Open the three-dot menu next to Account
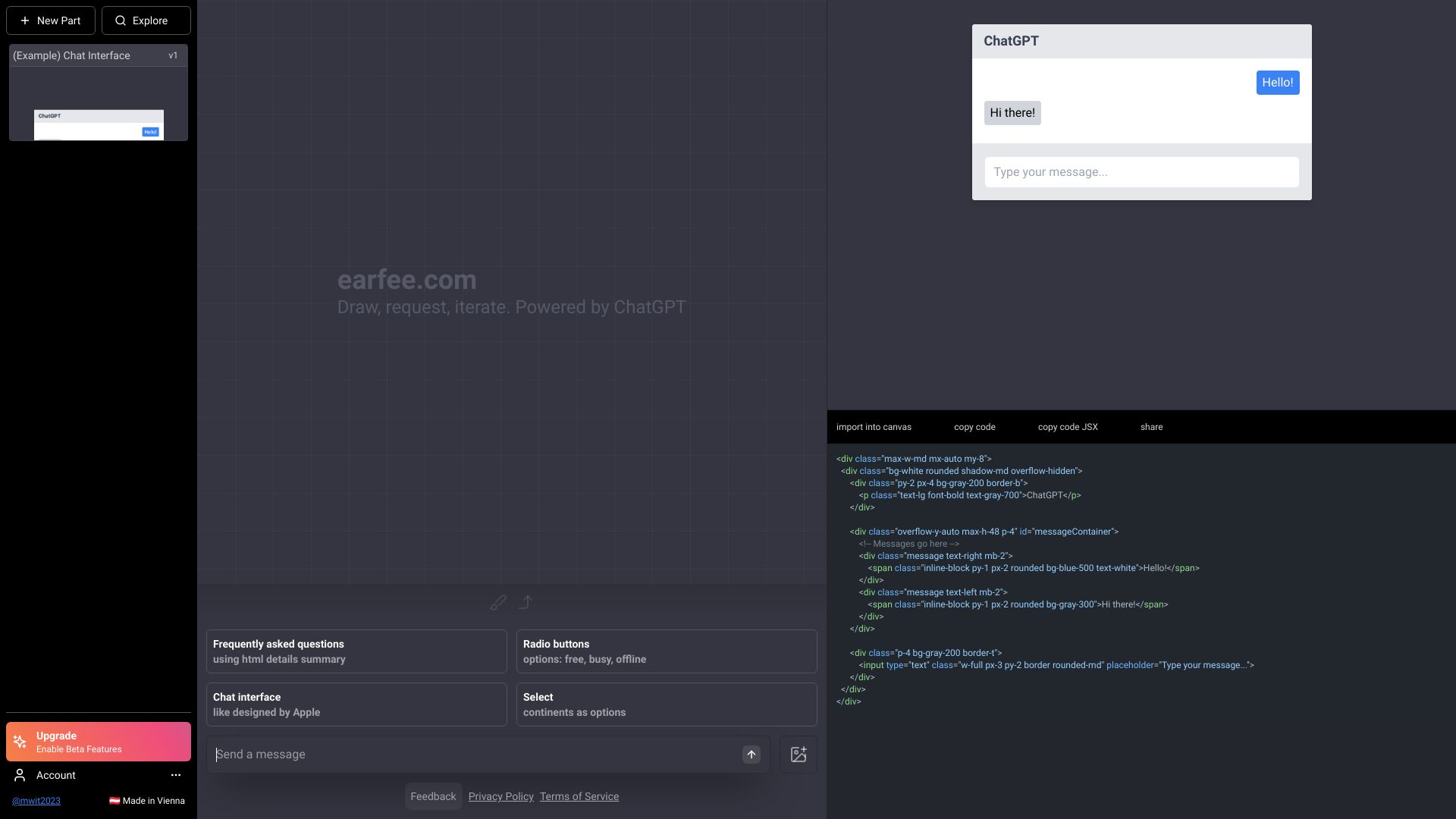 (176, 775)
